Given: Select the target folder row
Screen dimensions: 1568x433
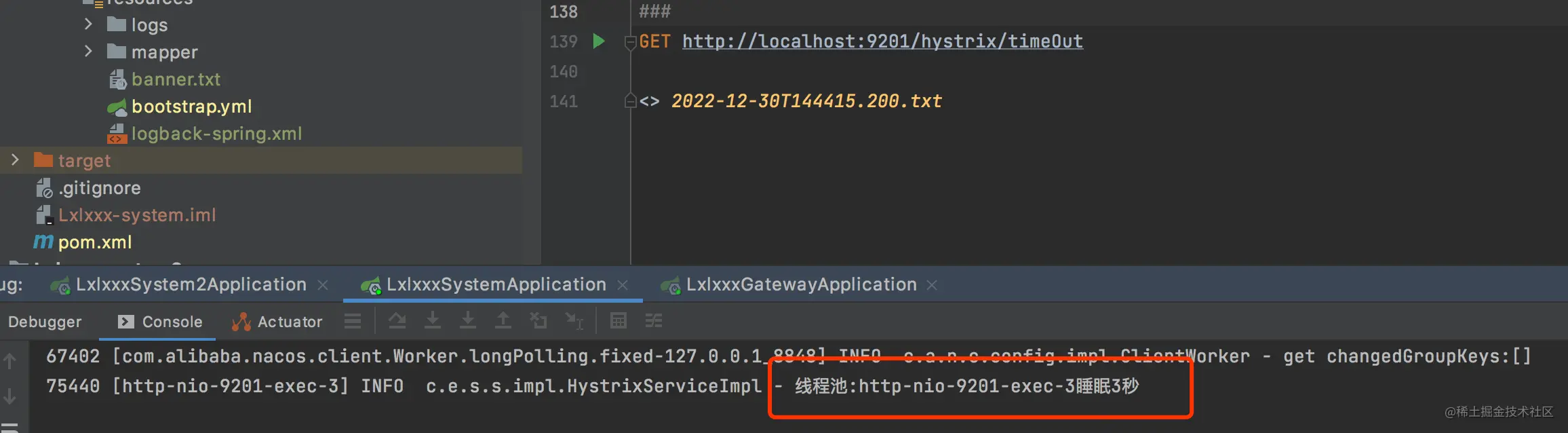Looking at the screenshot, I should [261, 160].
